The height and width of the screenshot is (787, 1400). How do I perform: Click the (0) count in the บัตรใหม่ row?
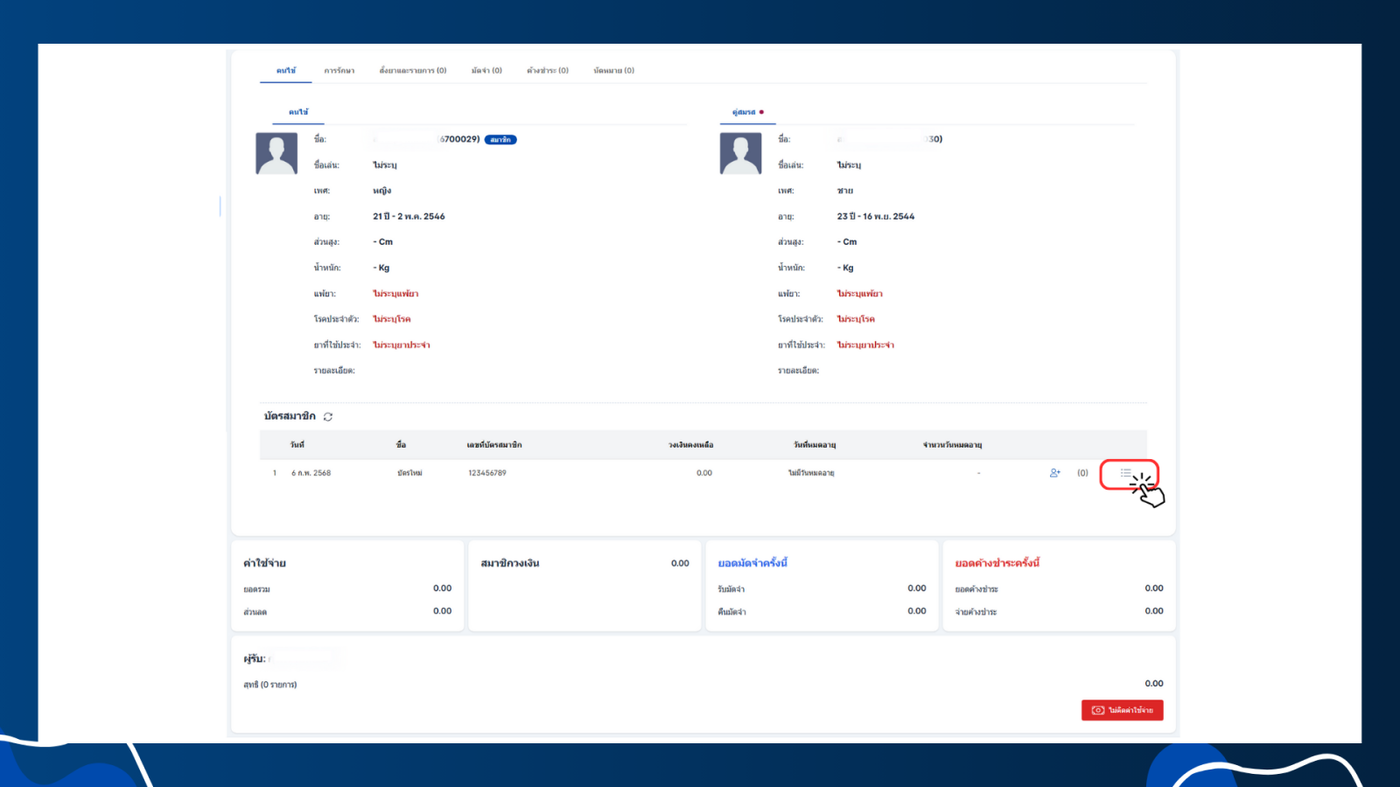1083,473
